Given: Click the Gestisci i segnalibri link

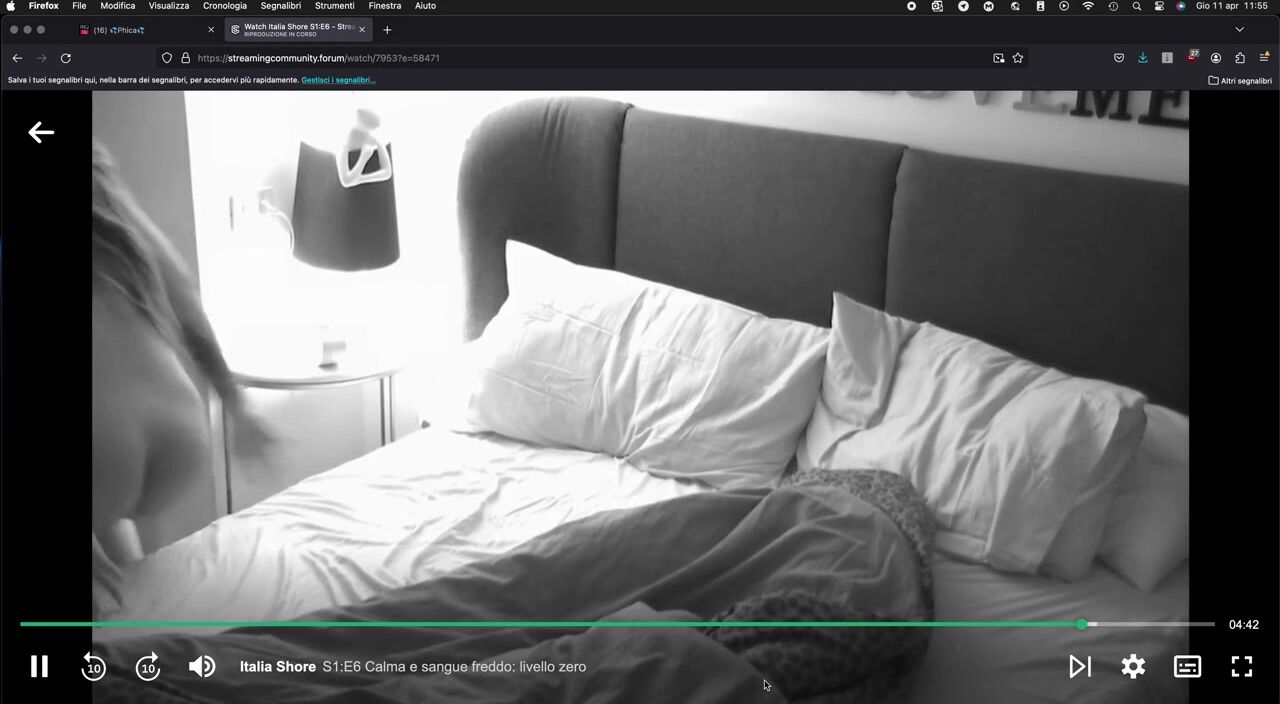Looking at the screenshot, I should pos(338,80).
